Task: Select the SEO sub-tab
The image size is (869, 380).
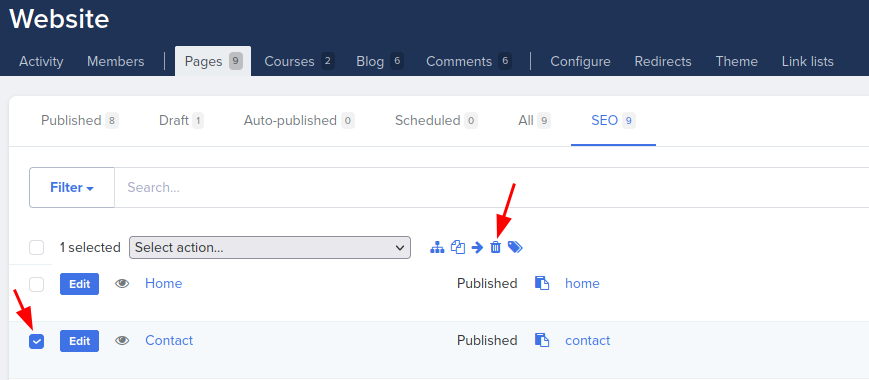Action: click(614, 121)
